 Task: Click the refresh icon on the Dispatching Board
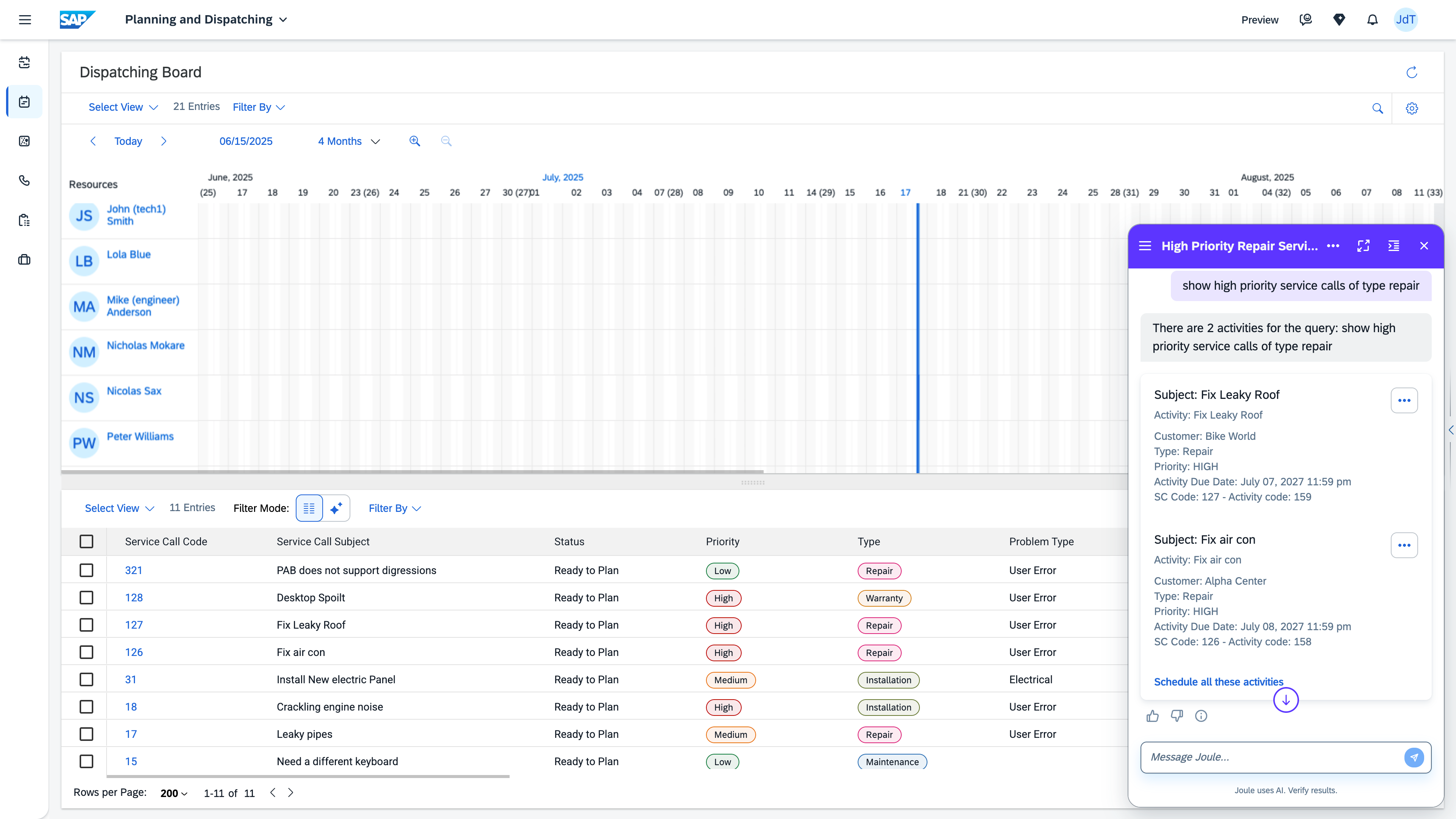pos(1411,72)
